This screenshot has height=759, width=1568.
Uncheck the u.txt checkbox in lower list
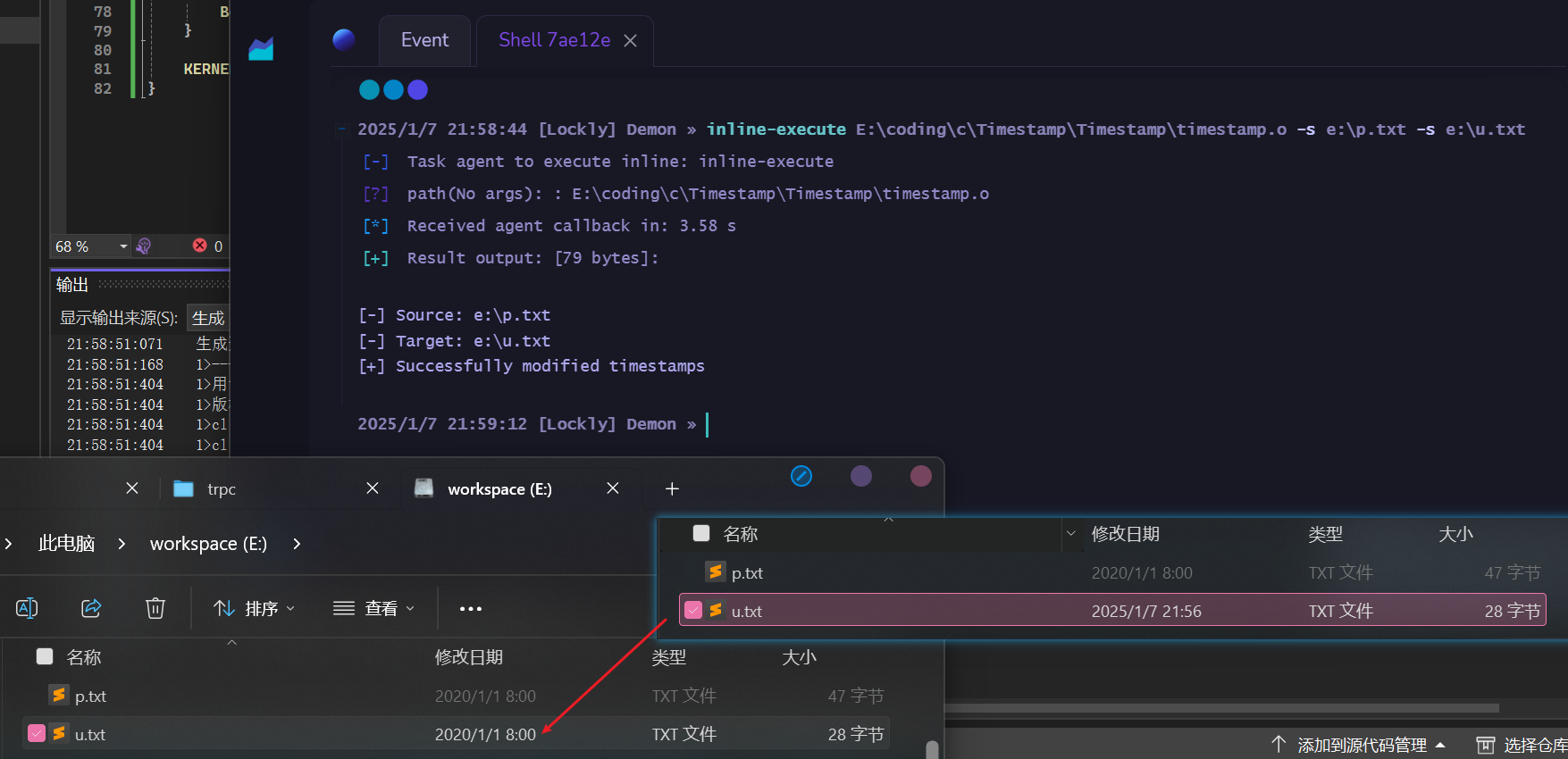point(37,734)
